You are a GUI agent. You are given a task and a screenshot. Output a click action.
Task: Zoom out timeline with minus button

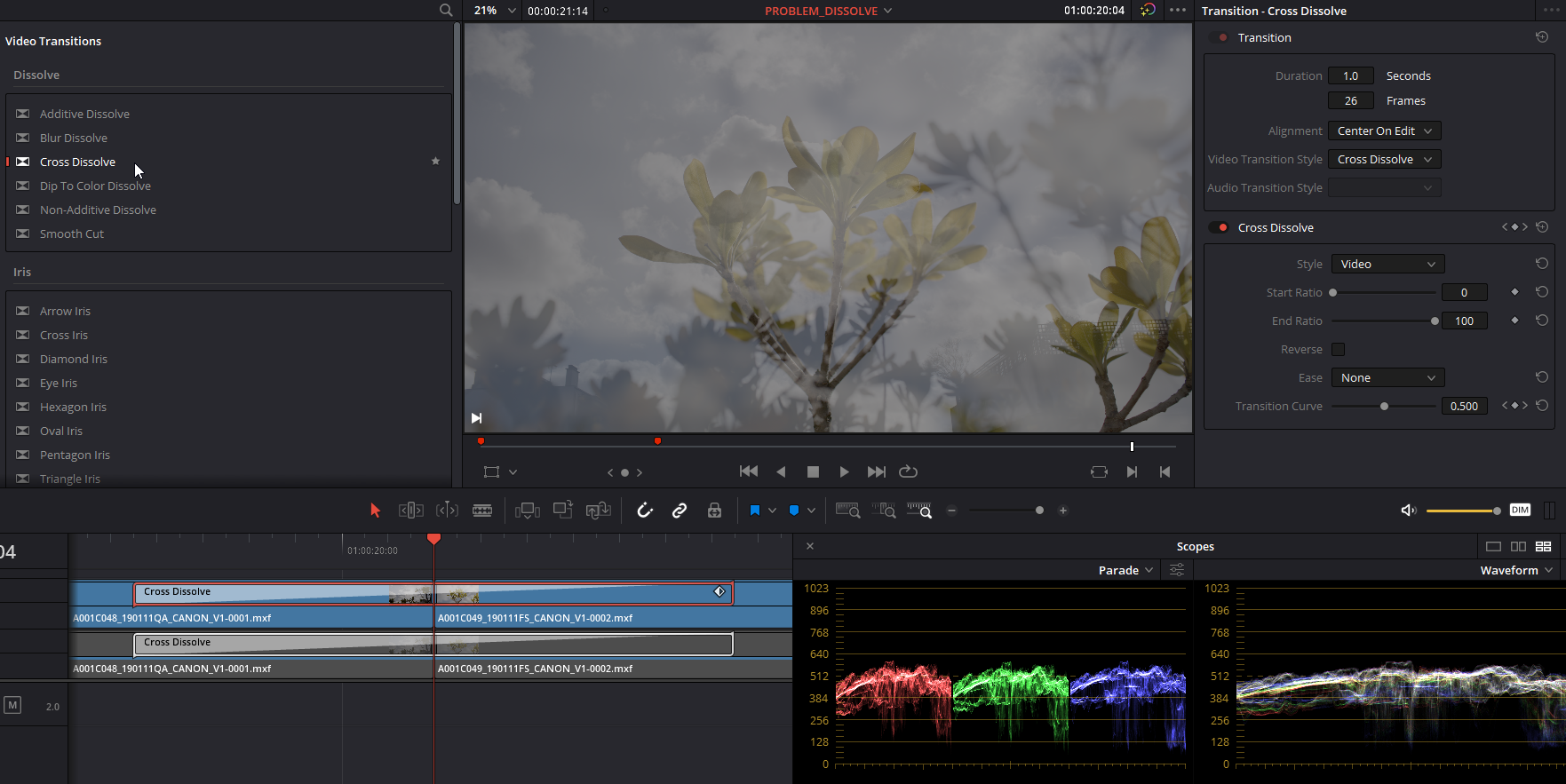pos(952,511)
